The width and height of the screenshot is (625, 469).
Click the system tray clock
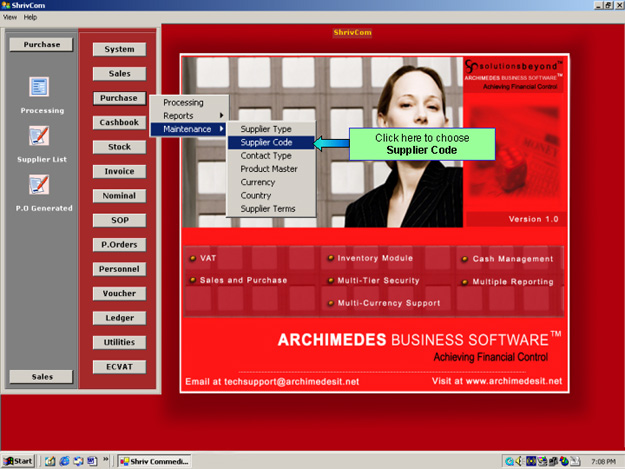pos(602,461)
